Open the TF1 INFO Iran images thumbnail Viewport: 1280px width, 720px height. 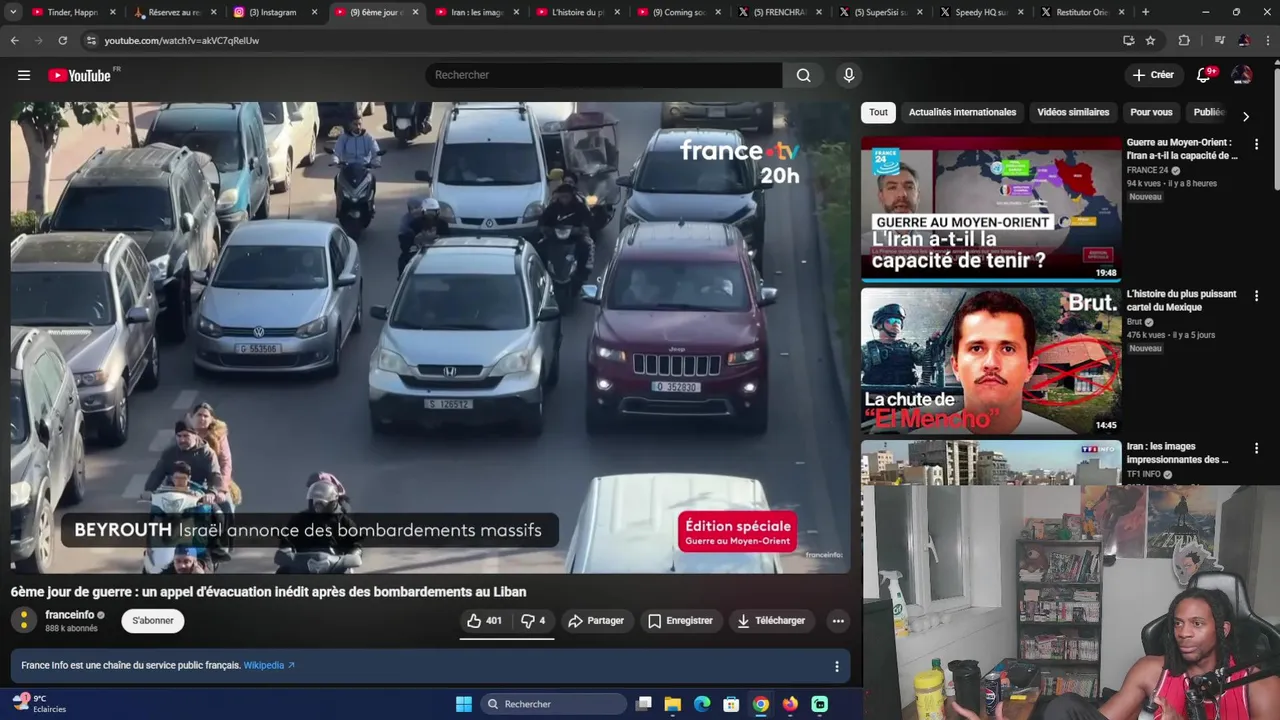click(991, 463)
